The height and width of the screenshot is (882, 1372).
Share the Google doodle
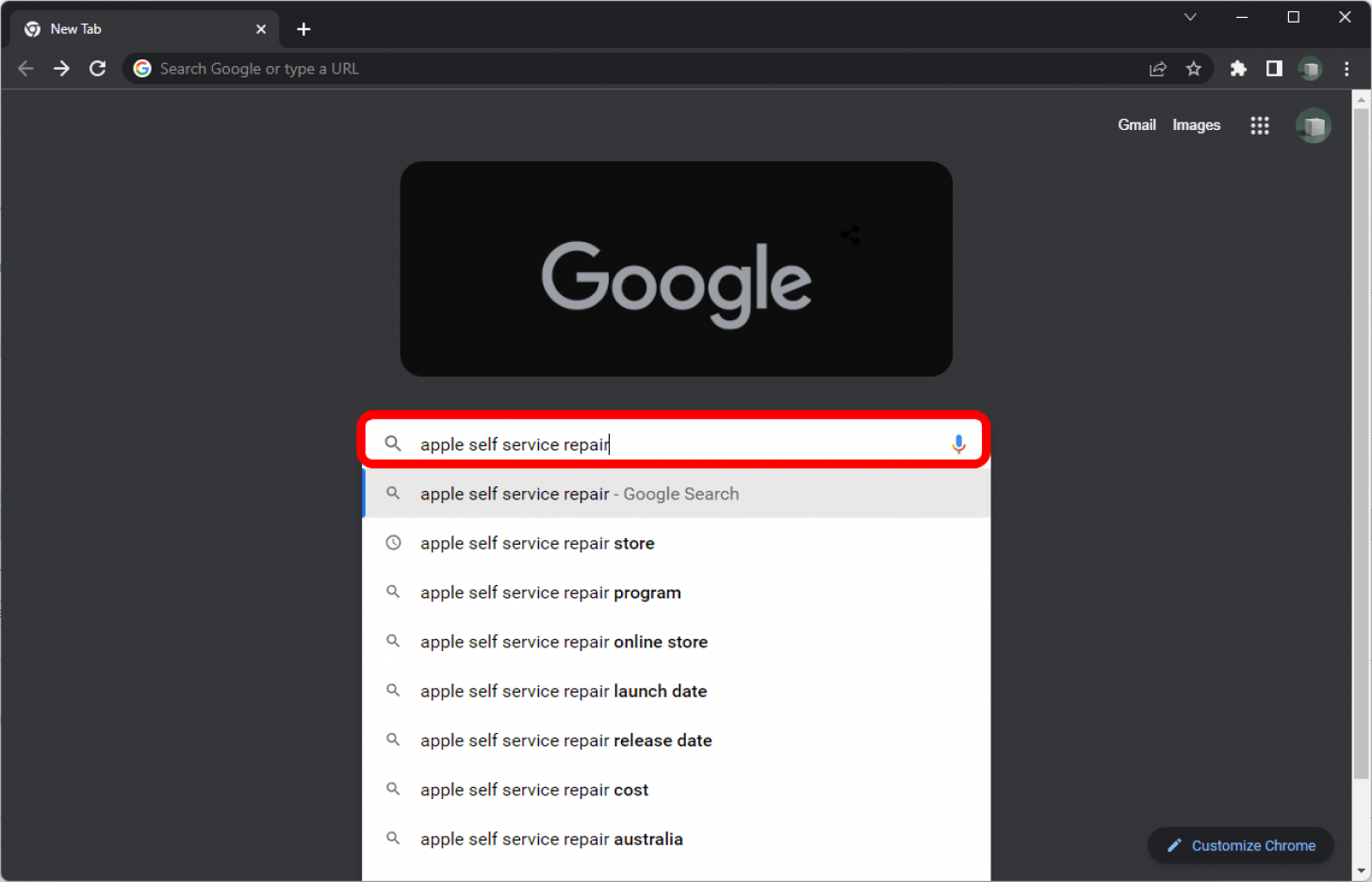click(850, 236)
